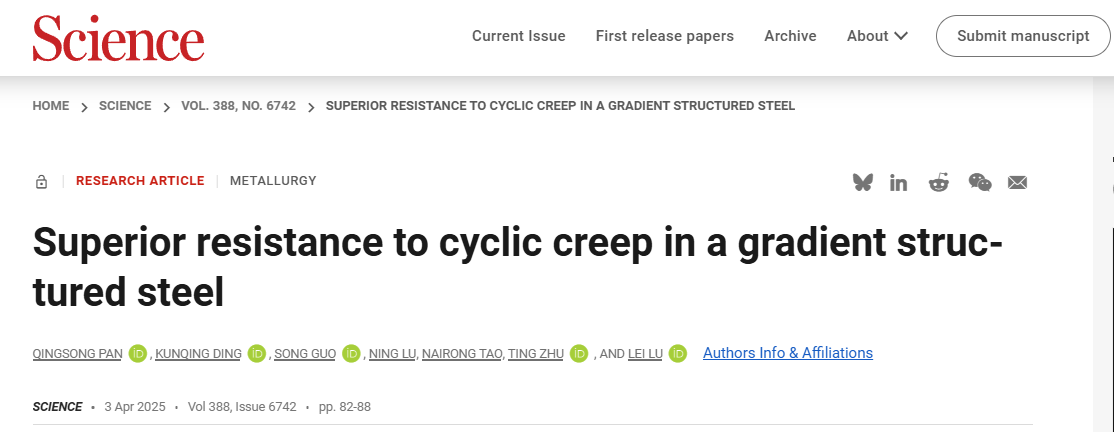Open Ting Zhu's ORCID iD icon
The image size is (1114, 432).
tap(579, 353)
